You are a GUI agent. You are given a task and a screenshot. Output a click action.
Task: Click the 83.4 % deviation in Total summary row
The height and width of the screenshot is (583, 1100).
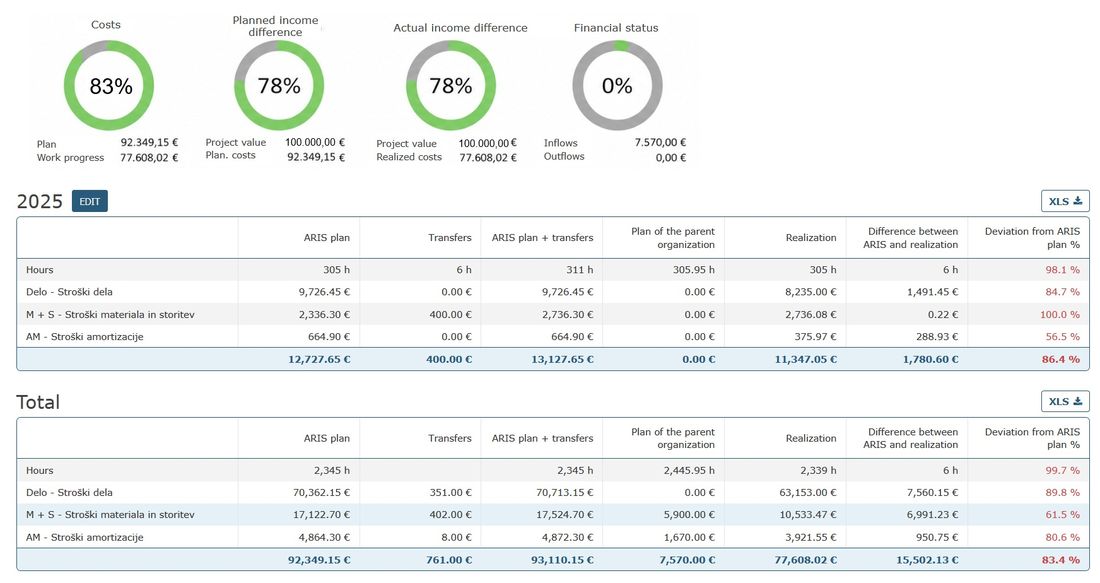1061,560
